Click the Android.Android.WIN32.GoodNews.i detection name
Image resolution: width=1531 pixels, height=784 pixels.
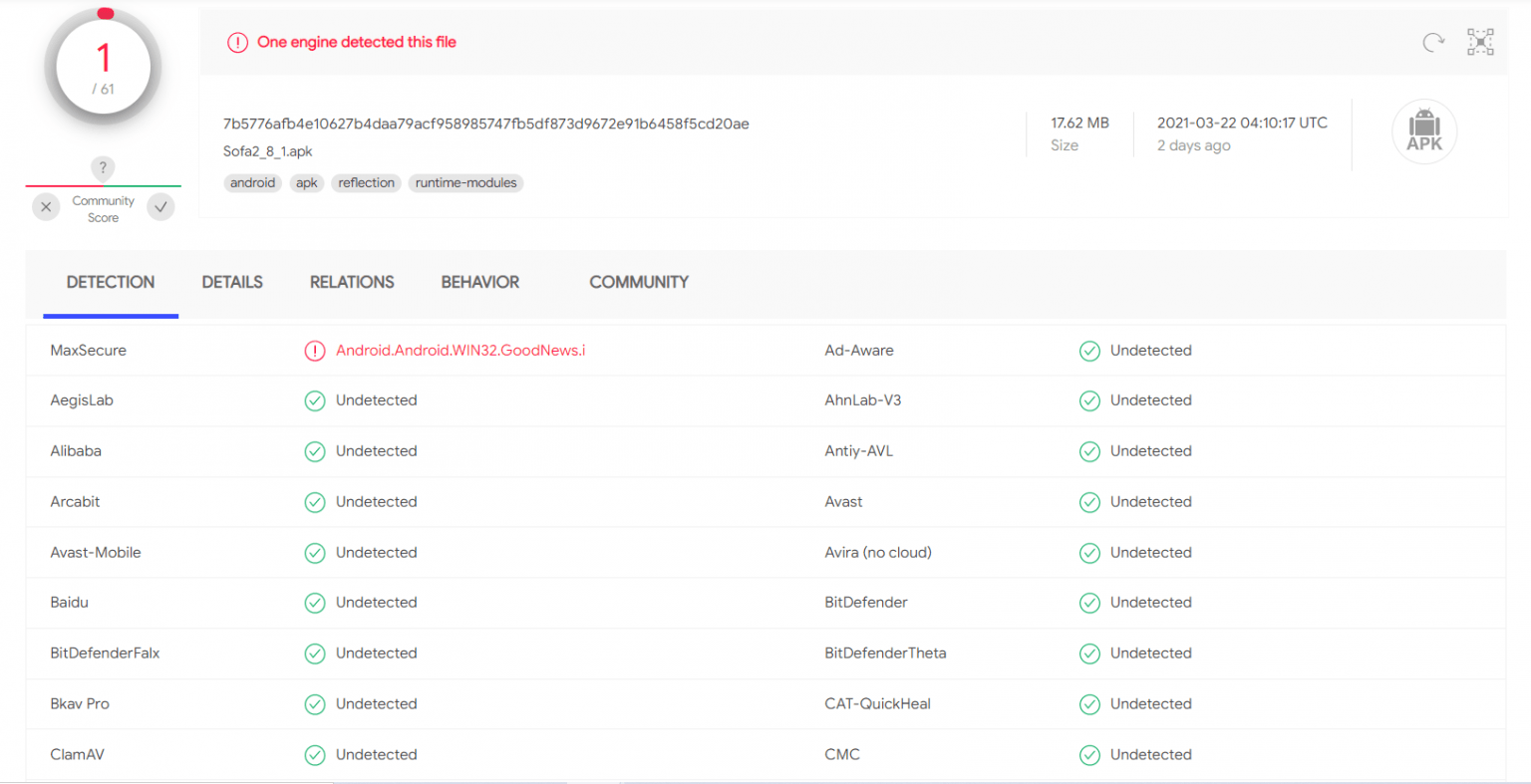460,351
